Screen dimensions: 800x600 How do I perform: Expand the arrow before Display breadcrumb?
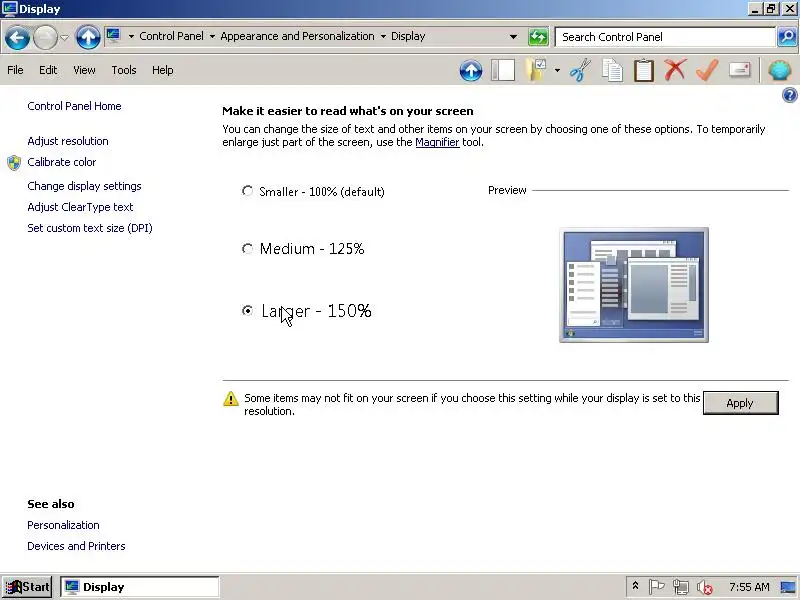(x=383, y=37)
